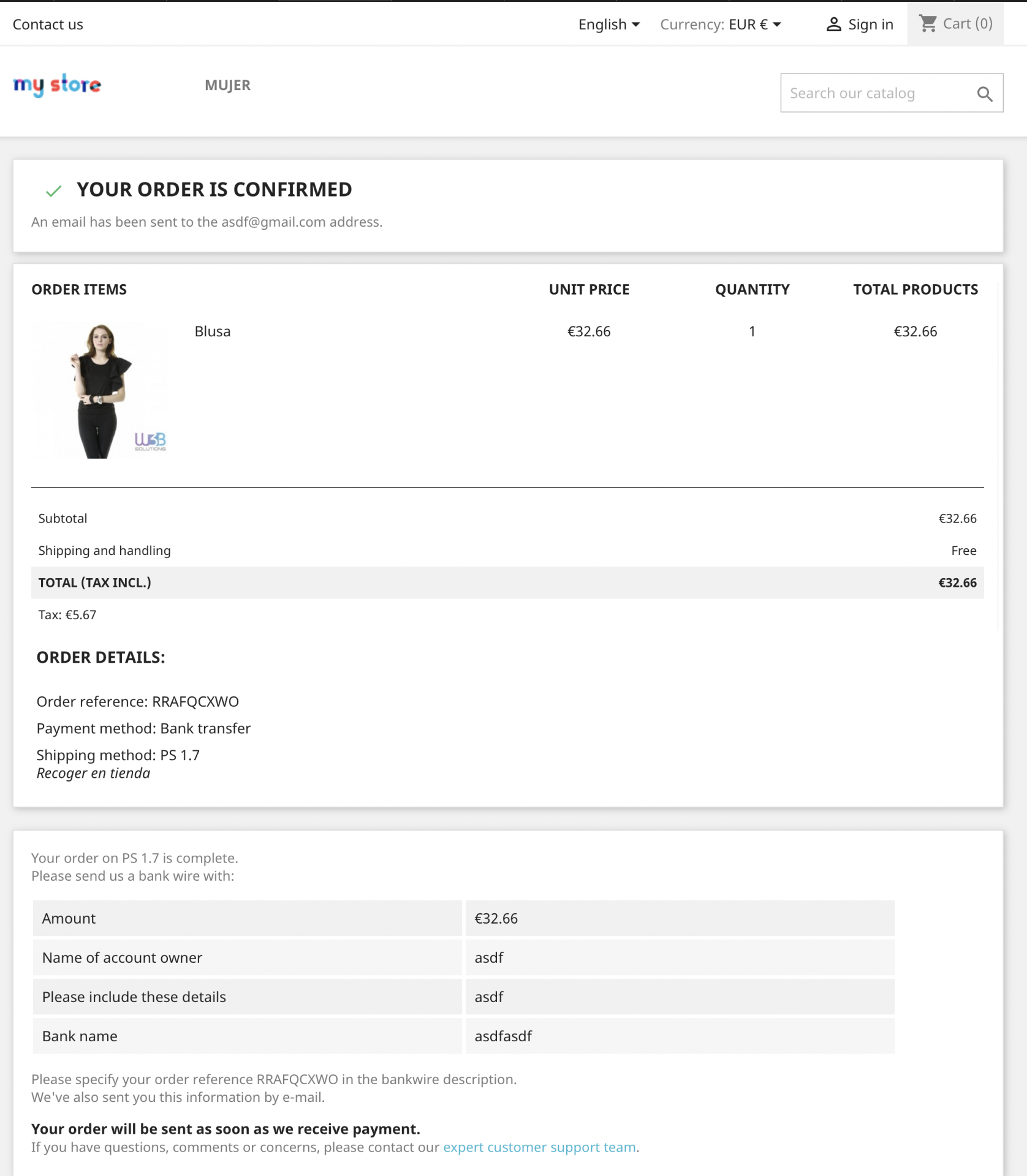
Task: Click the Blusa product thumbnail image
Action: (x=100, y=390)
